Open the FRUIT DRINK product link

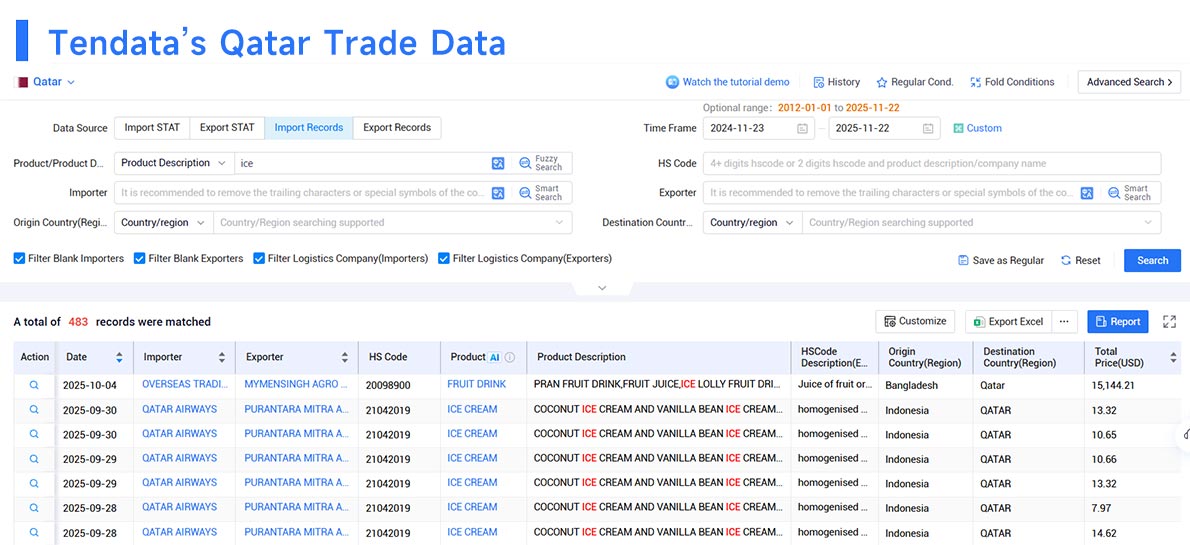[x=477, y=384]
